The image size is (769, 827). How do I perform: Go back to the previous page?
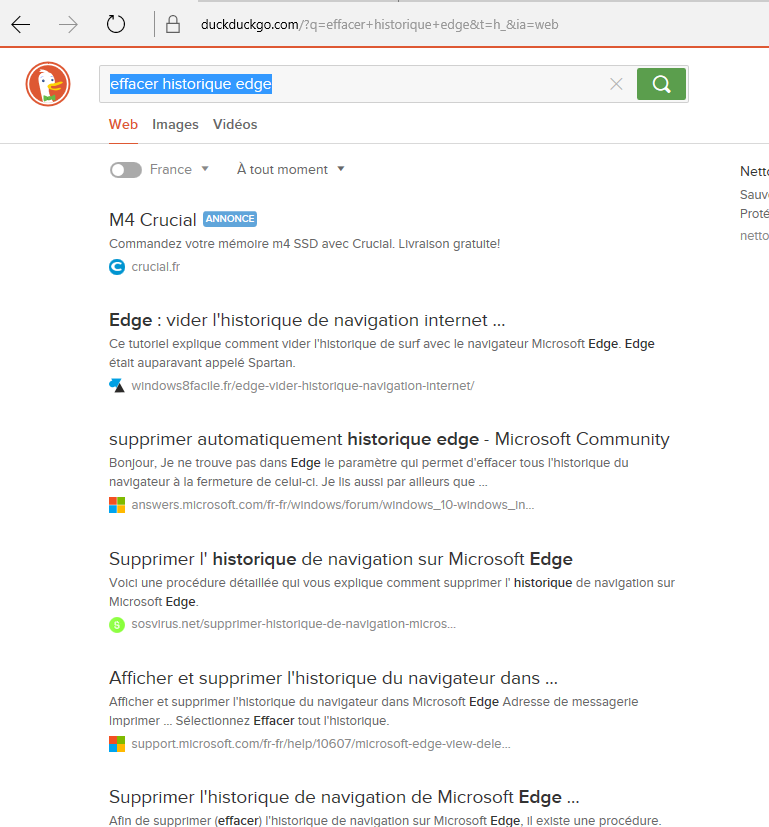click(x=21, y=25)
